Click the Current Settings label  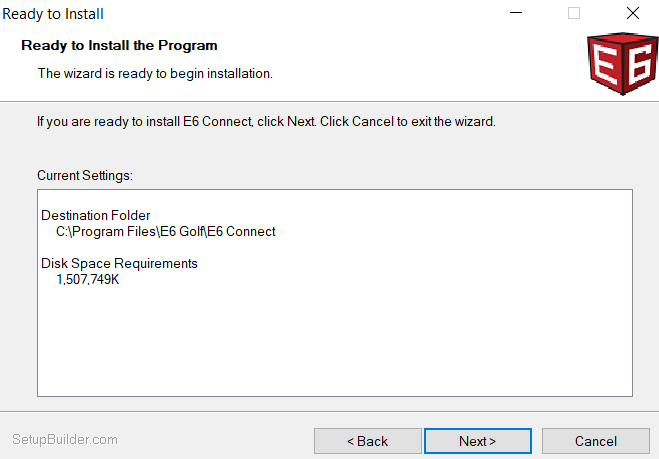85,175
